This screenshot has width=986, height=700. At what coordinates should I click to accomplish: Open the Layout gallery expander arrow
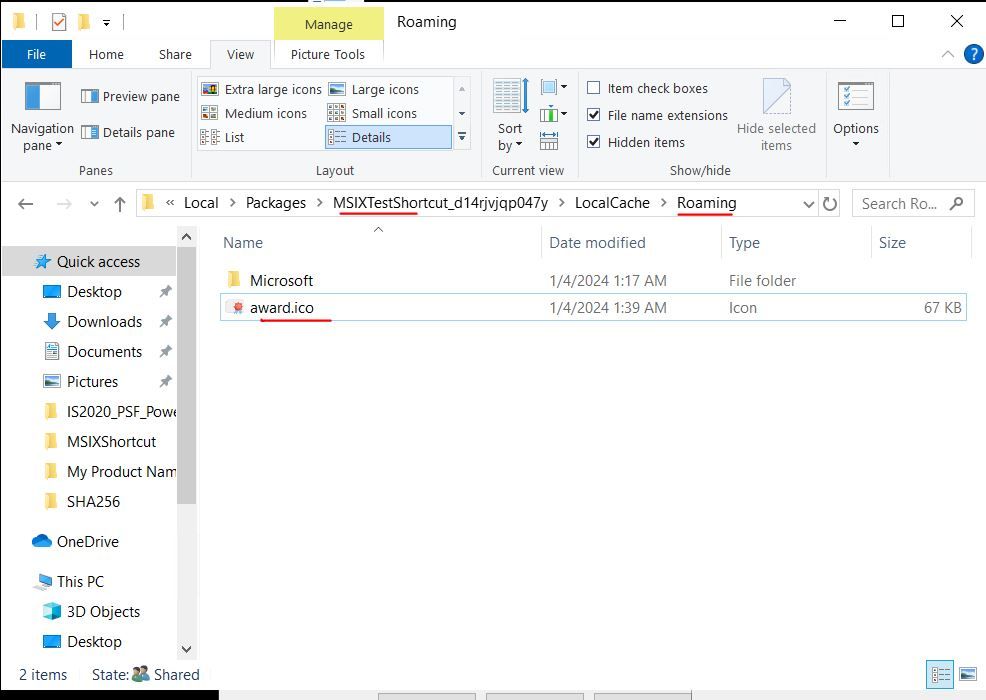coord(462,137)
